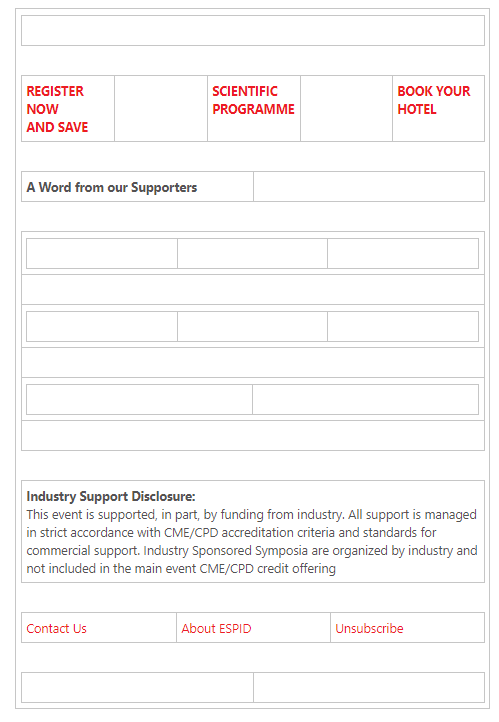Click first empty cell in first three-column supporters row
499x722 pixels.
102,253
